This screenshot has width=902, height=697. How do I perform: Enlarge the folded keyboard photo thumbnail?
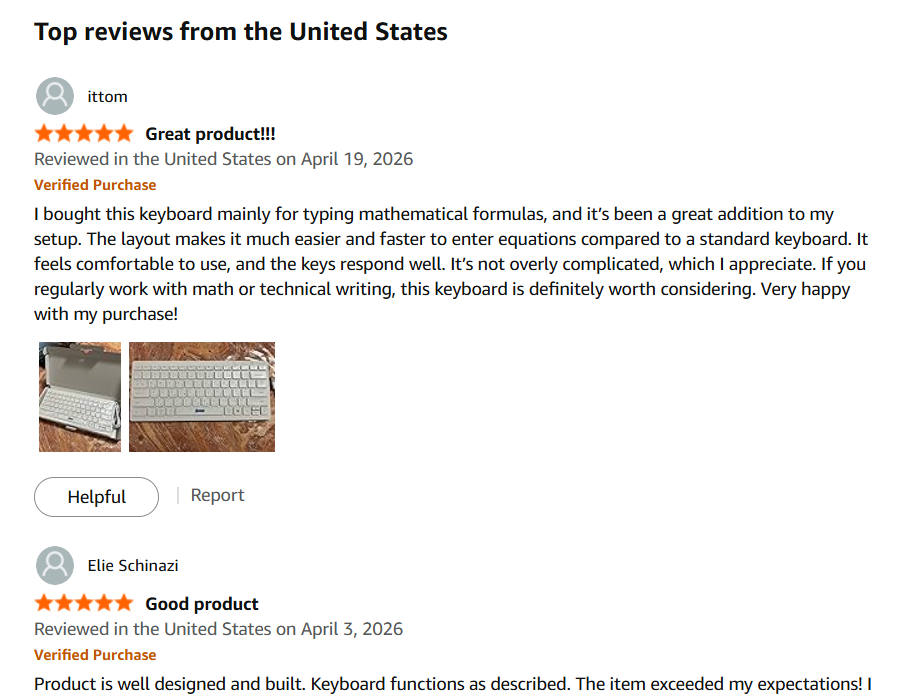pyautogui.click(x=80, y=397)
